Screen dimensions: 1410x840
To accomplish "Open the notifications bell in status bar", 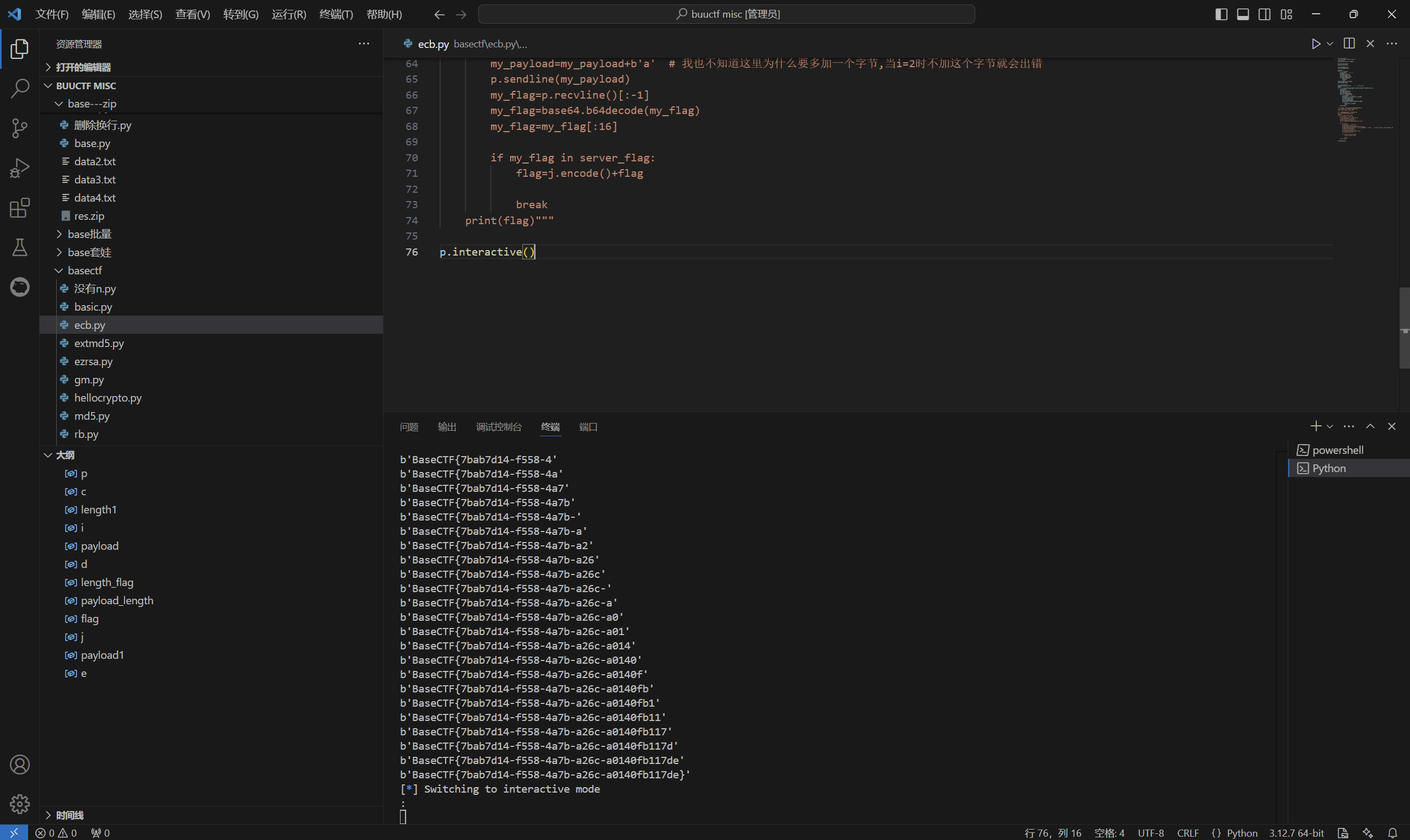I will tap(1392, 833).
